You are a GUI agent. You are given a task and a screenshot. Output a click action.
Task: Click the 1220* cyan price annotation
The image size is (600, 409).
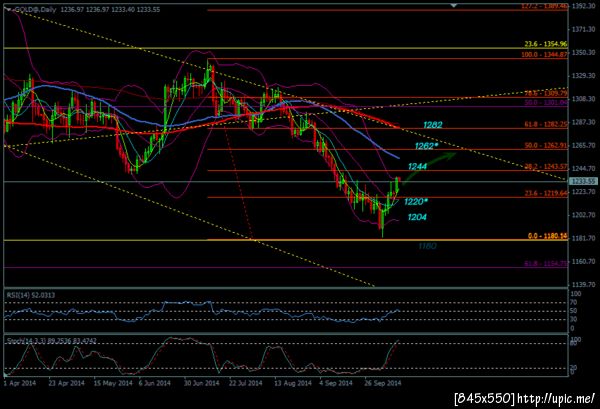(x=416, y=202)
